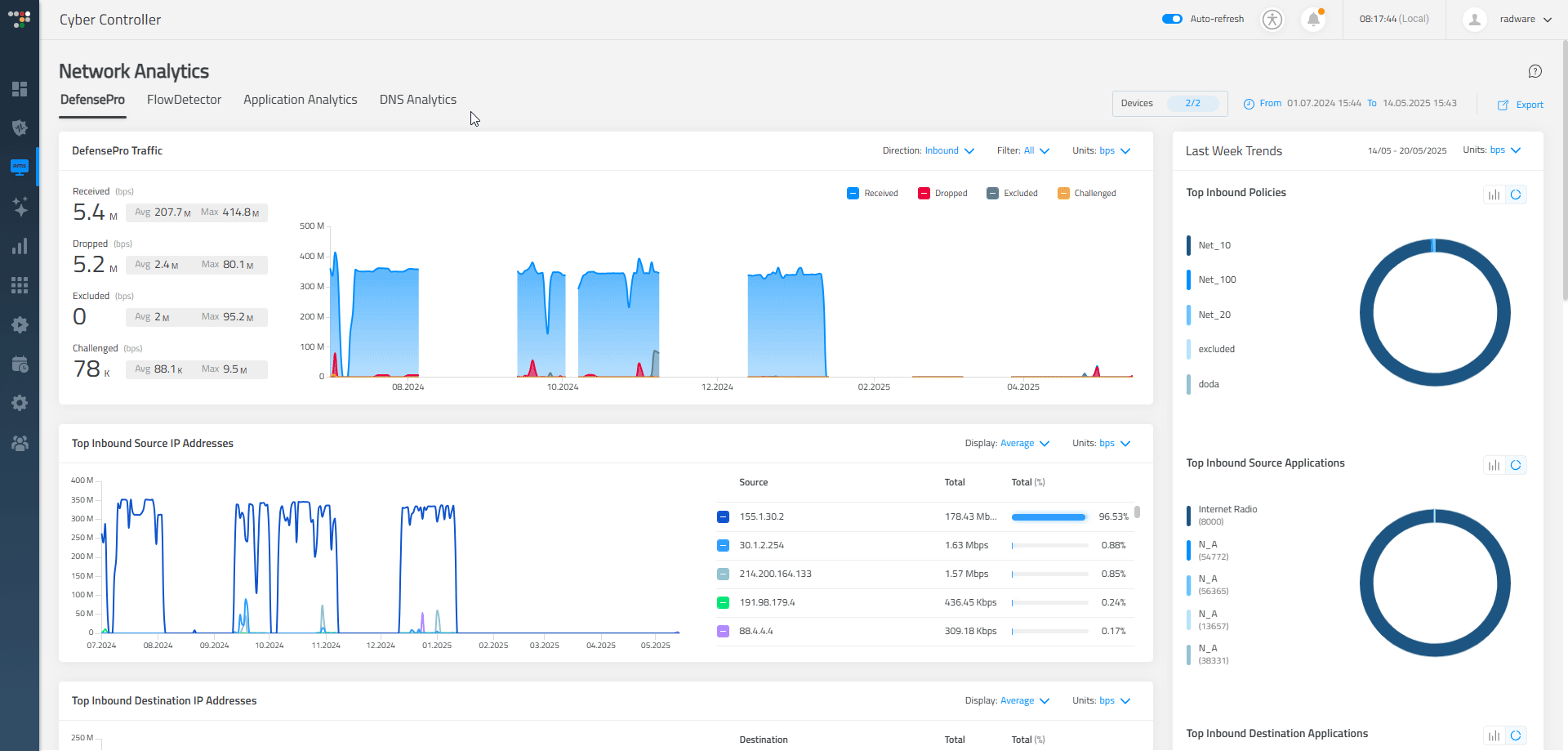Show Top Inbound Destination Applications bar chart
The width and height of the screenshot is (1568, 751).
point(1494,735)
